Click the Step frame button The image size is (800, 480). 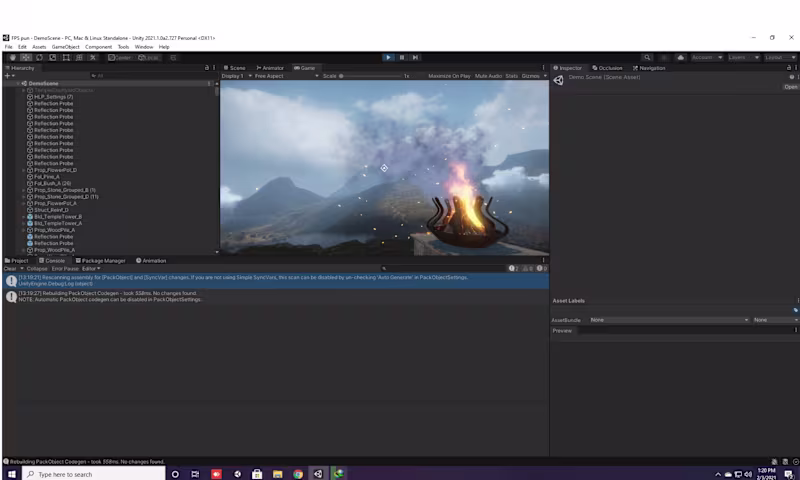pos(415,57)
